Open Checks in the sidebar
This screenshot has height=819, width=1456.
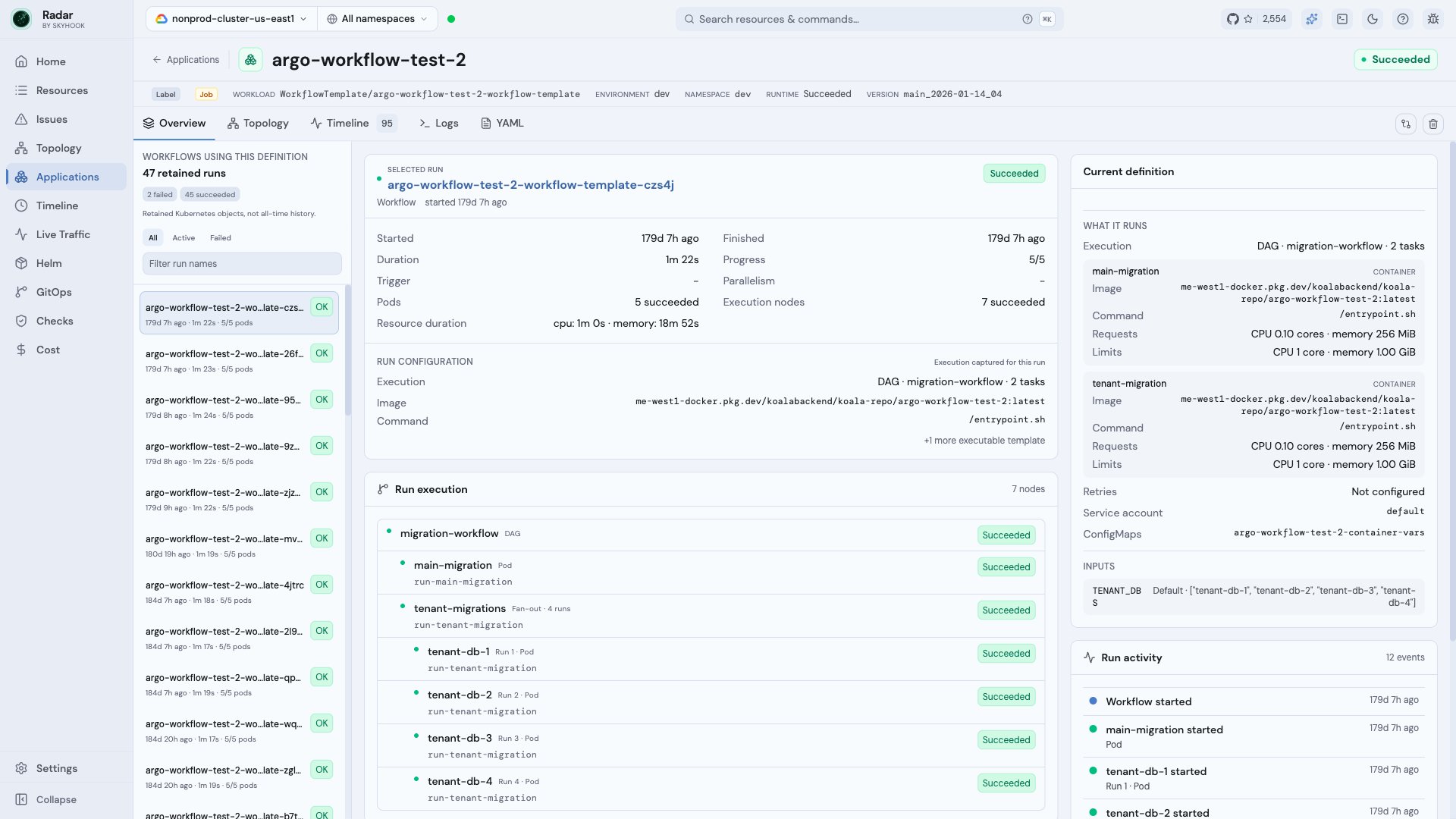pos(66,321)
